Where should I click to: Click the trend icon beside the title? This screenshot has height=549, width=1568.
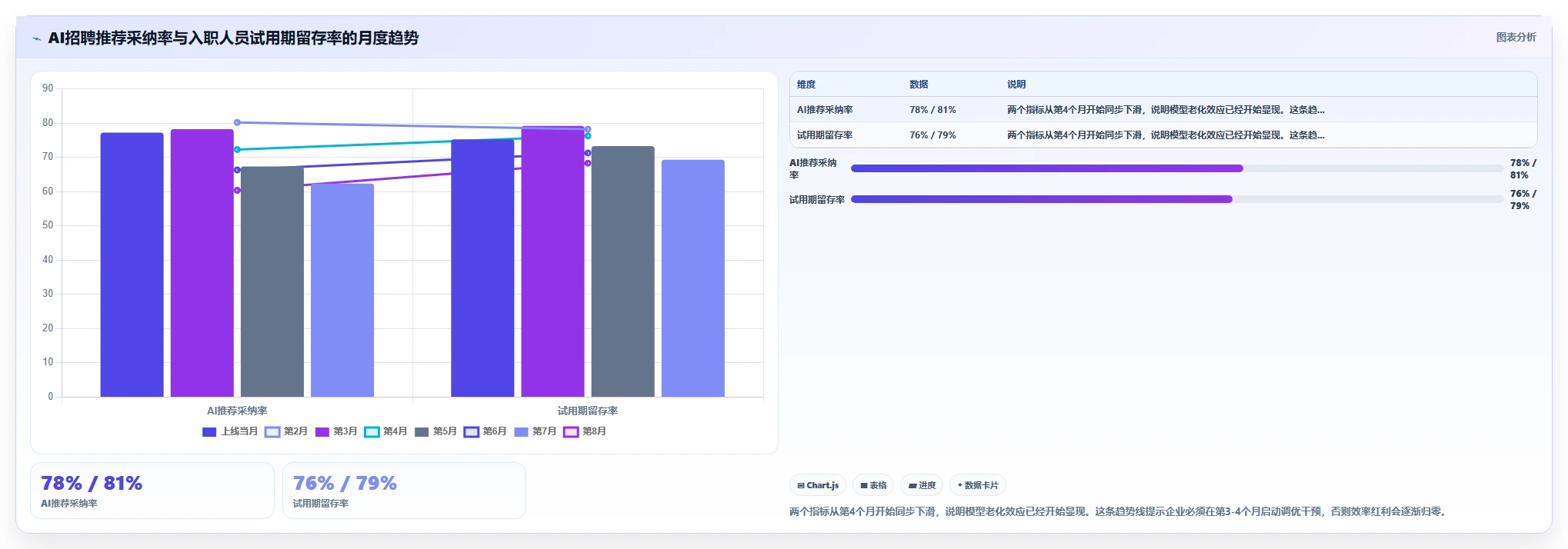(x=36, y=38)
